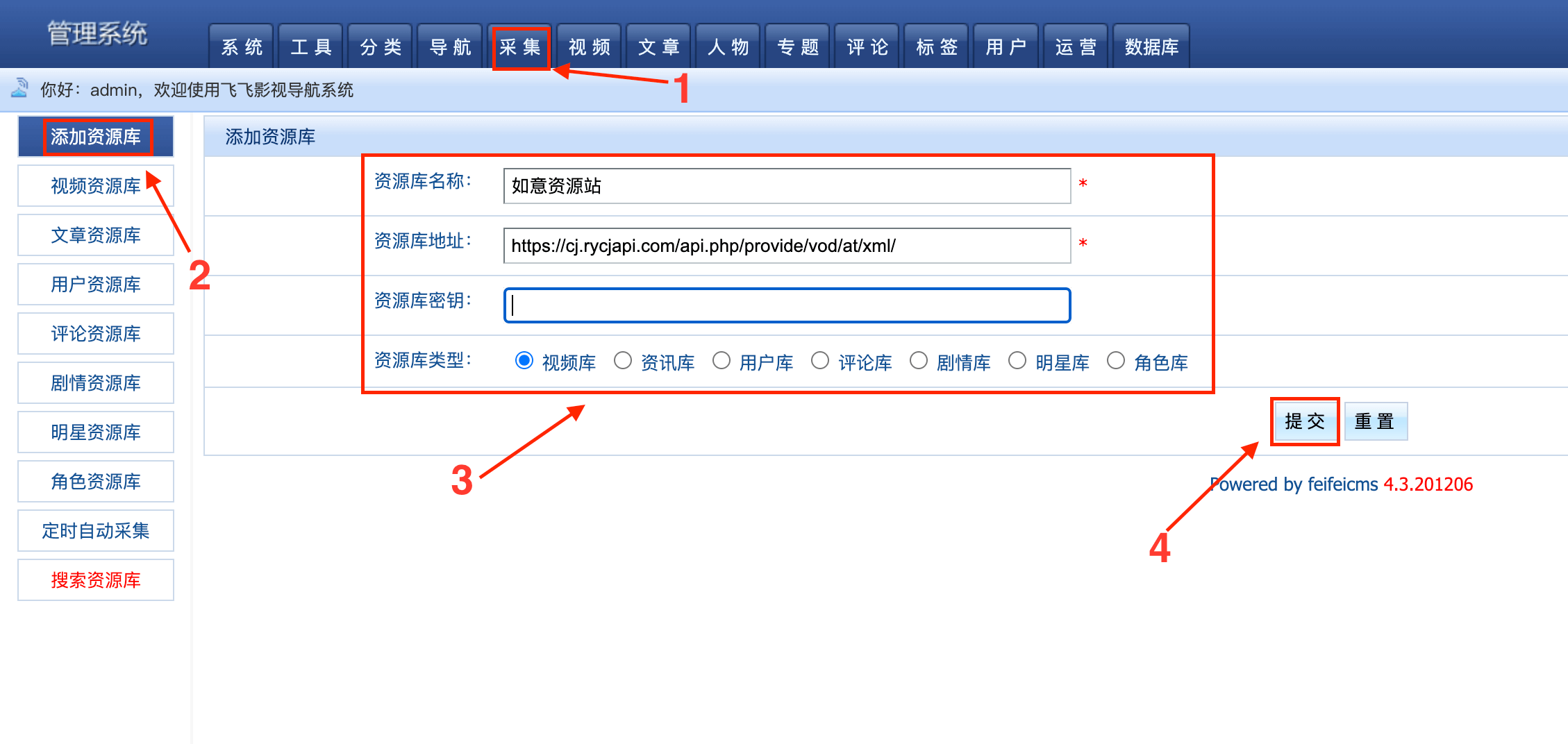Open the 文章 tab
Image resolution: width=1568 pixels, height=744 pixels.
pos(658,46)
